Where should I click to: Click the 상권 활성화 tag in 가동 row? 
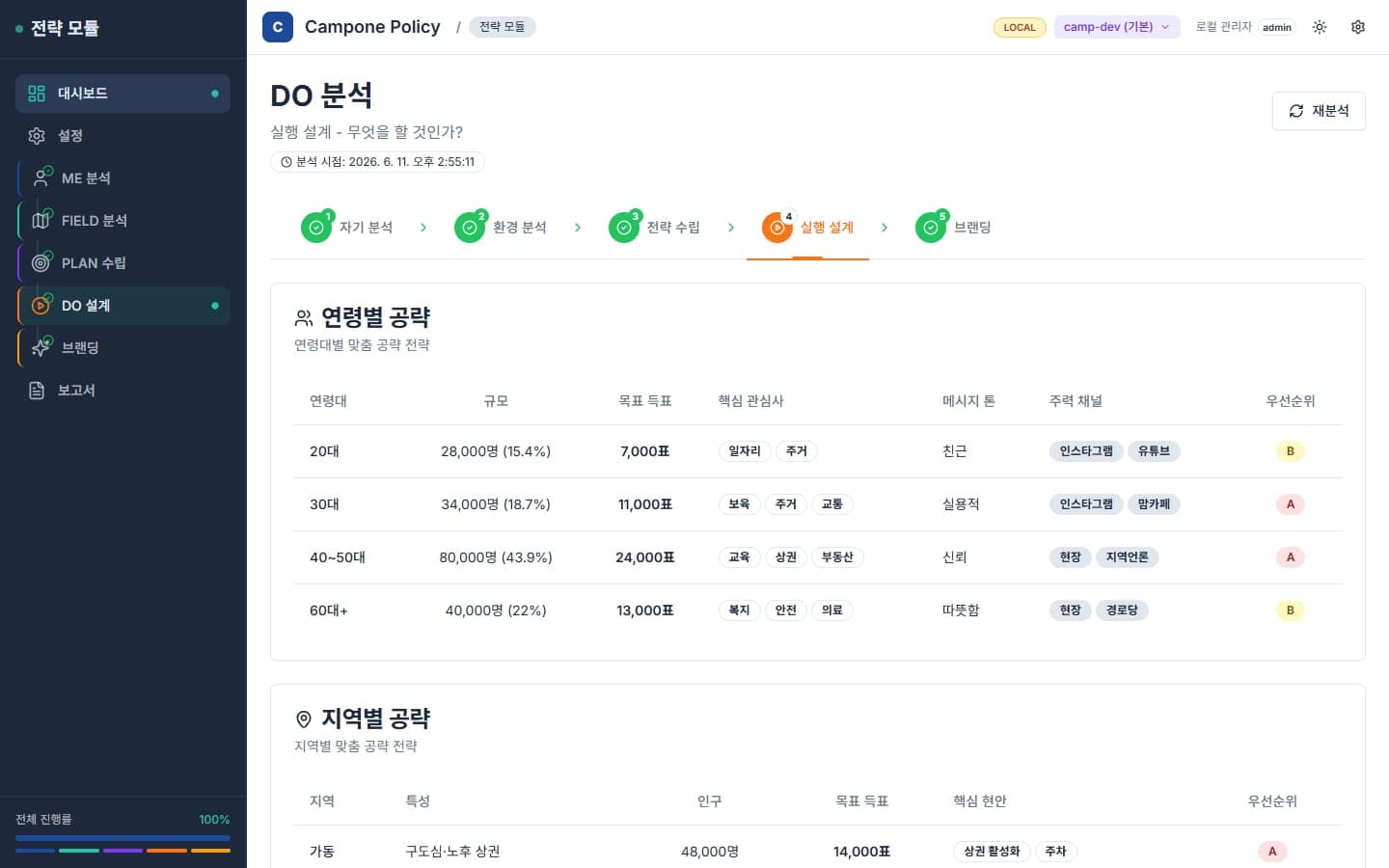(992, 852)
